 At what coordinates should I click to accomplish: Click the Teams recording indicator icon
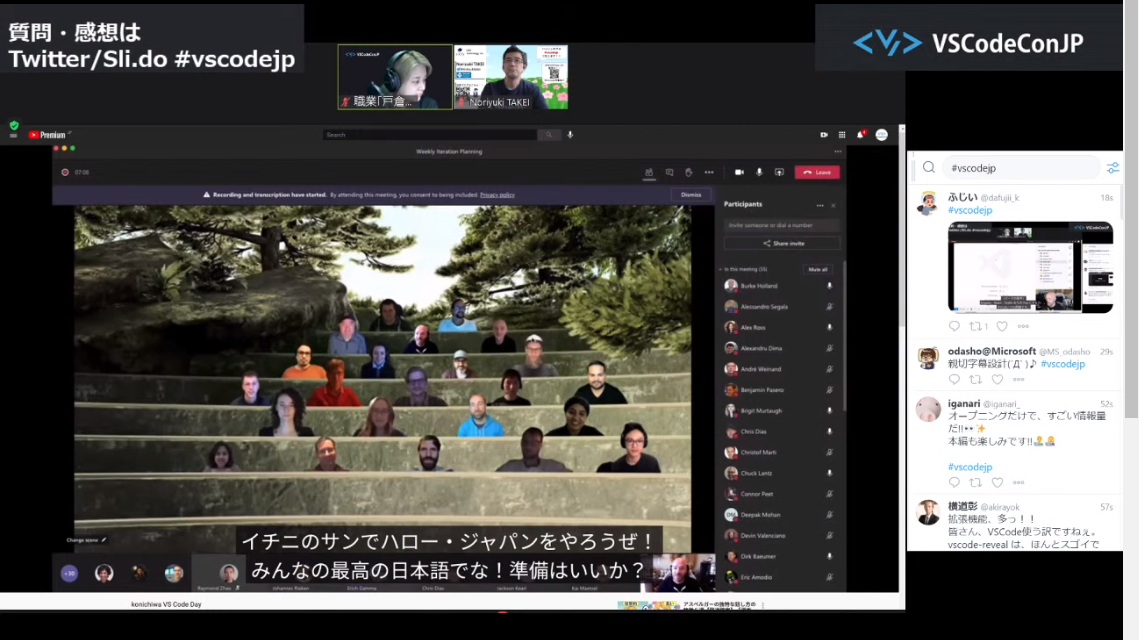coord(65,173)
